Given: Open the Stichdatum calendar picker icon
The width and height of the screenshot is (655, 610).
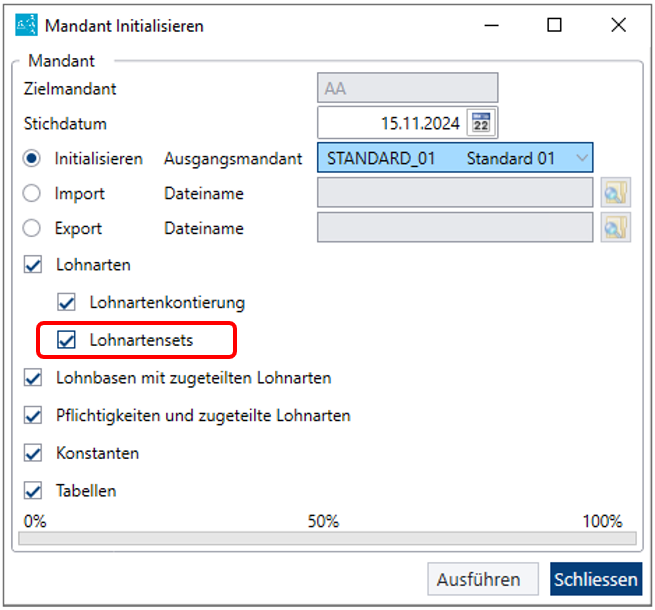Looking at the screenshot, I should click(x=481, y=123).
